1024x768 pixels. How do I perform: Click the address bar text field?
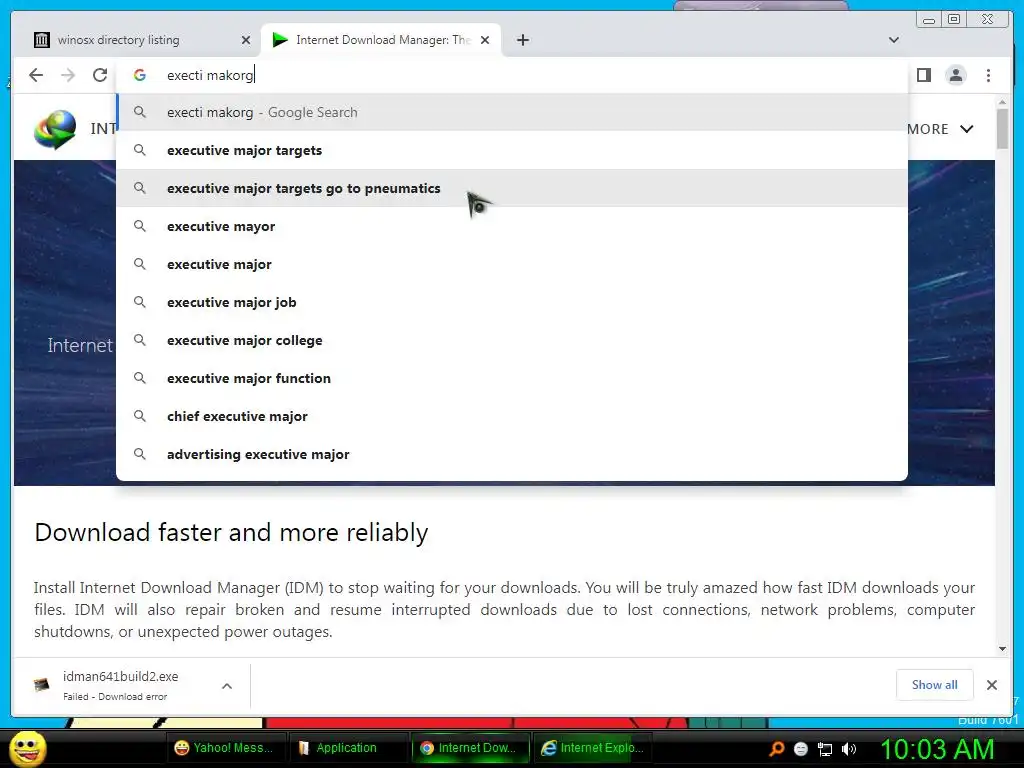[511, 75]
